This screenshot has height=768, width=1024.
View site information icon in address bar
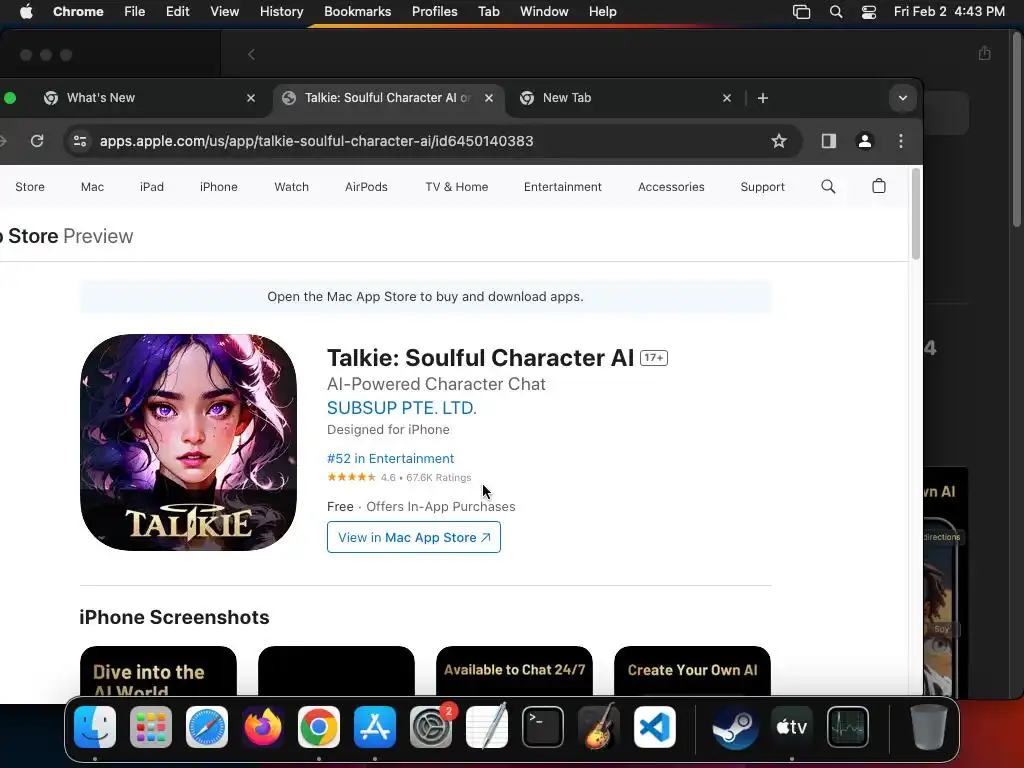[80, 141]
